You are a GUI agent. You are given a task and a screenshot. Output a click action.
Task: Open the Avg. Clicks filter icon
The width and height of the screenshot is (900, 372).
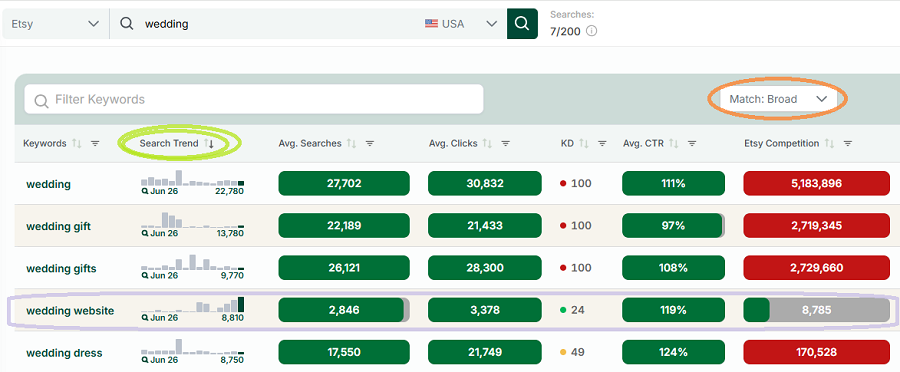pyautogui.click(x=506, y=144)
